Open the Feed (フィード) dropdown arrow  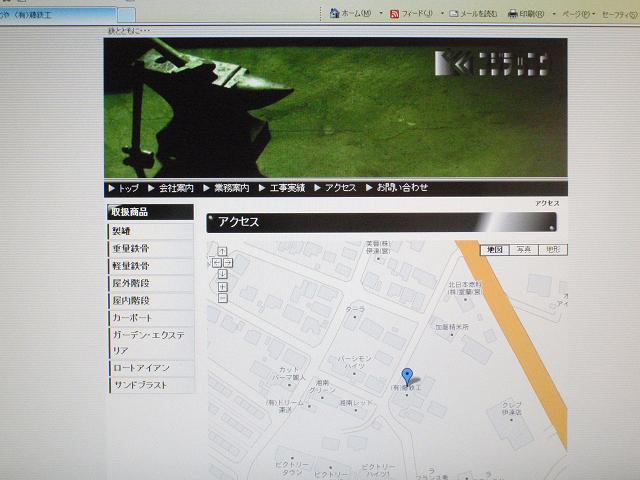pos(442,13)
